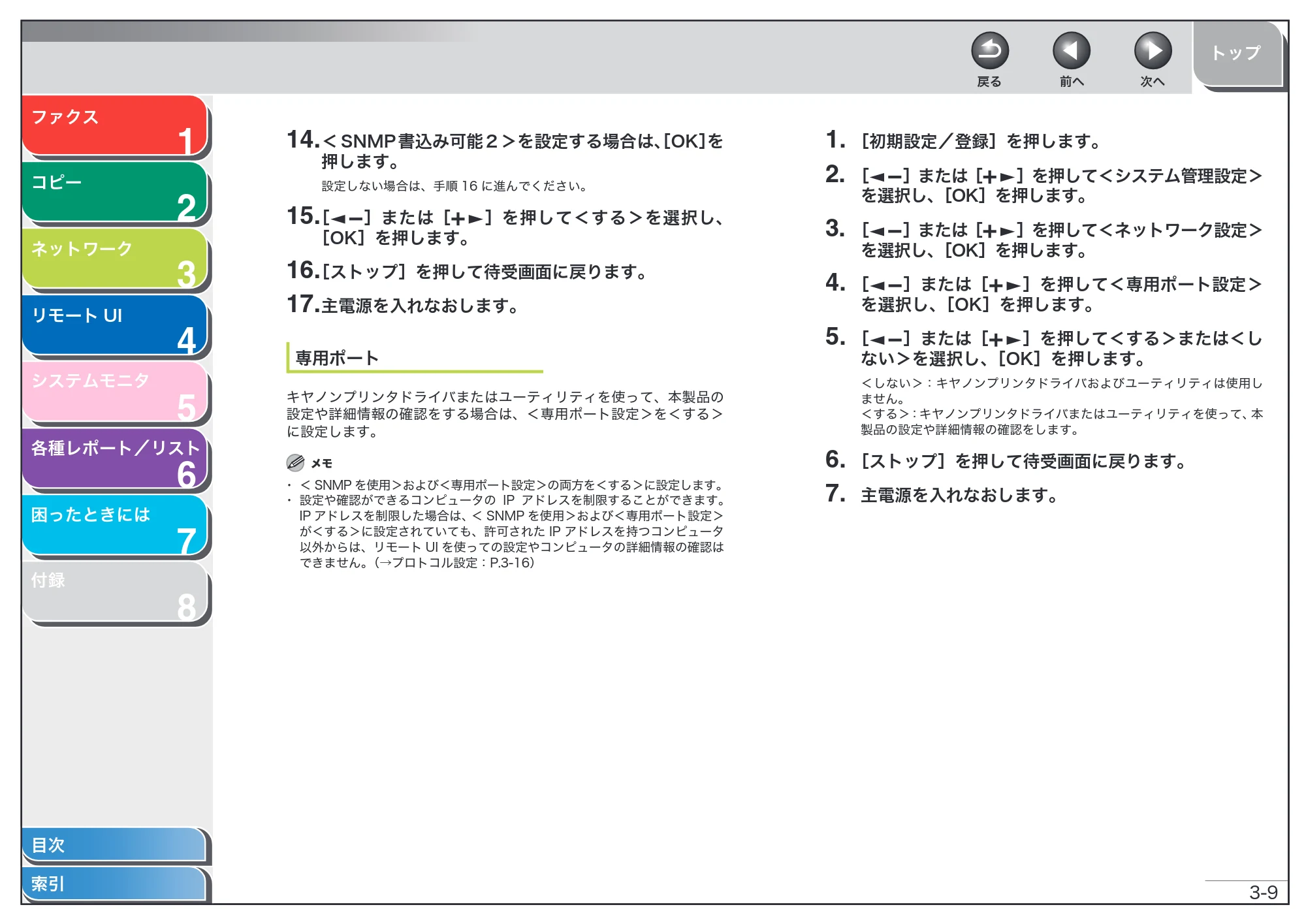Click the page number 3-9
Viewport: 1306px width, 924px height.
[1263, 892]
